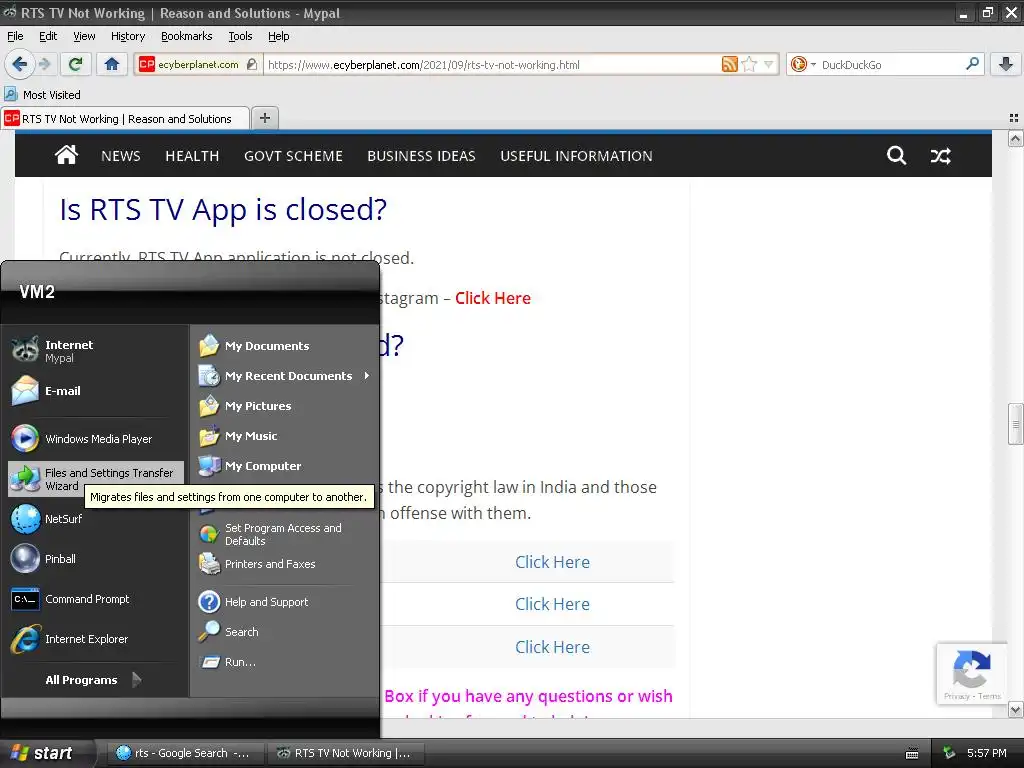Viewport: 1024px width, 768px height.
Task: Launch Internet Explorer
Action: coord(97,639)
